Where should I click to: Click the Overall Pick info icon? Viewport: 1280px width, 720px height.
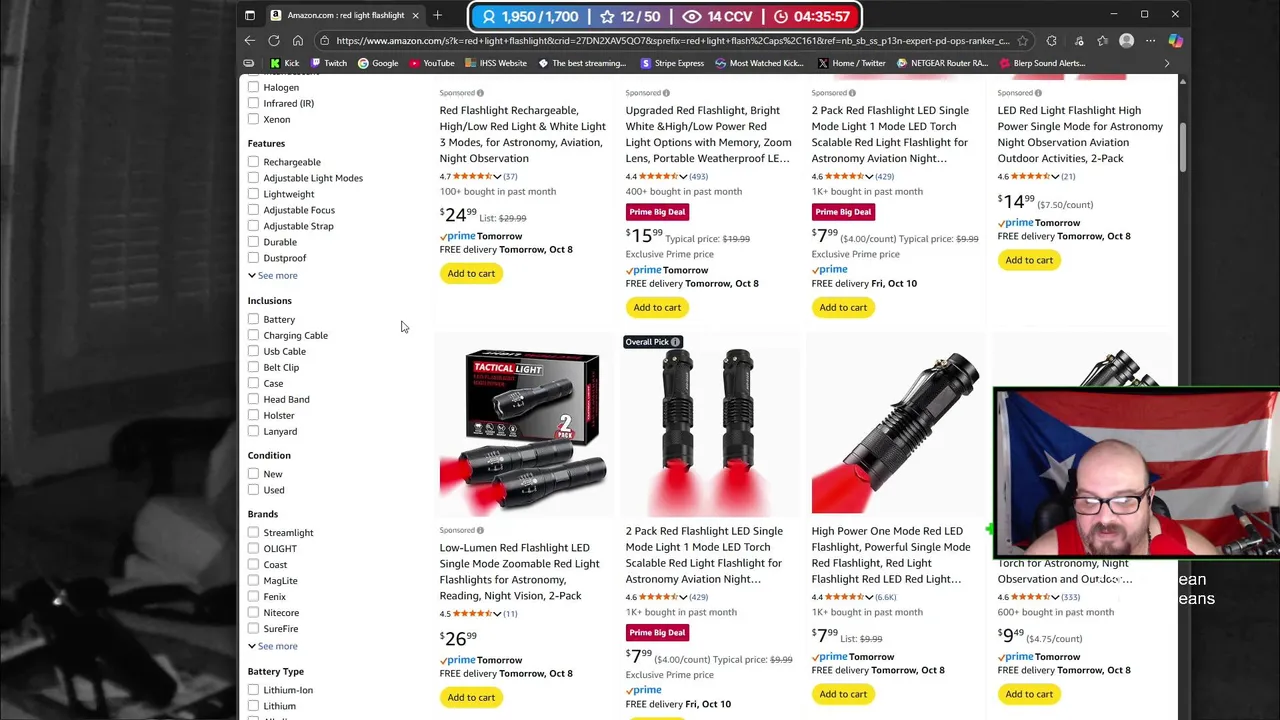click(675, 342)
